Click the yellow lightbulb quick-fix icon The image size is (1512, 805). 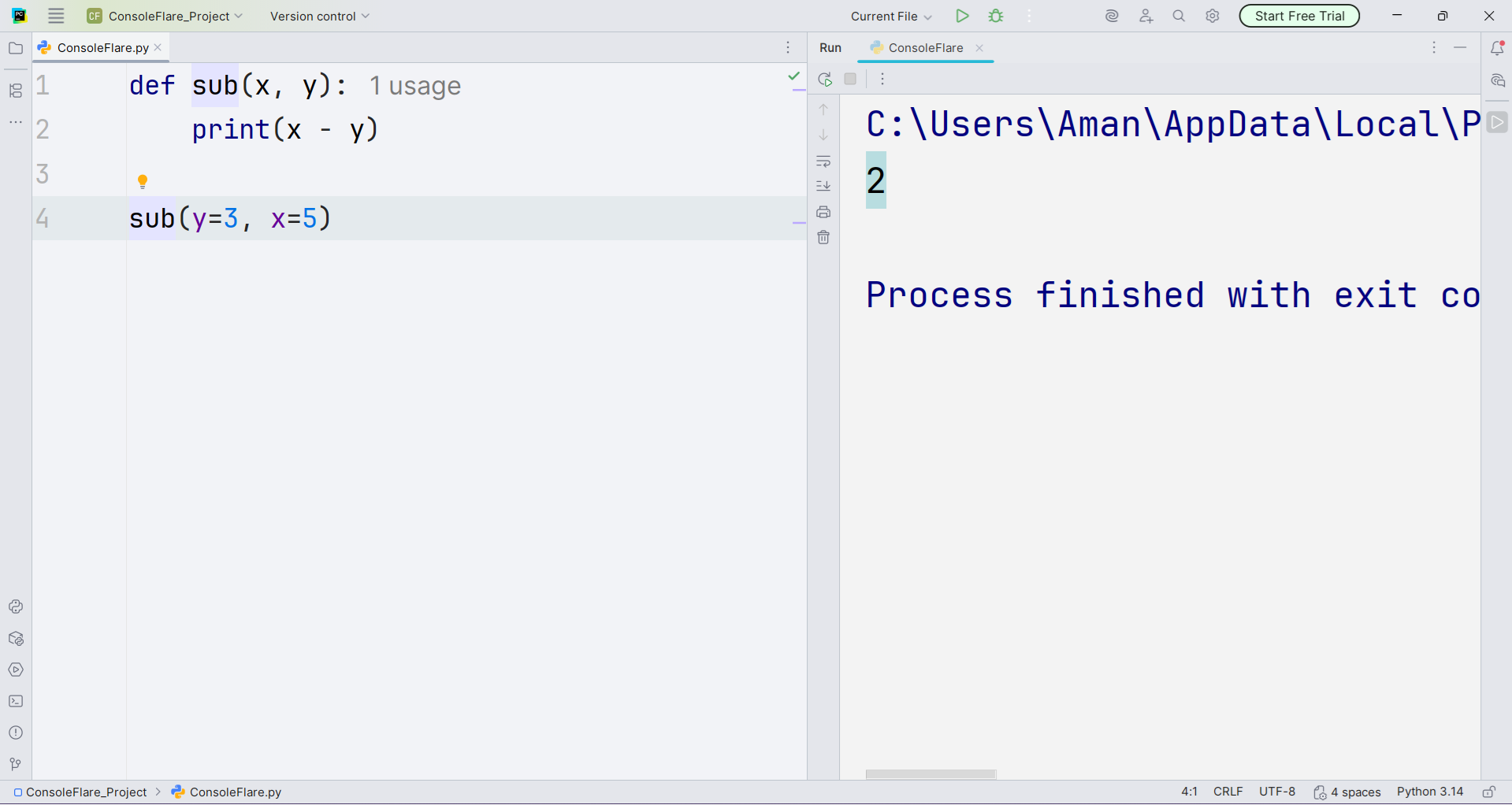143,181
